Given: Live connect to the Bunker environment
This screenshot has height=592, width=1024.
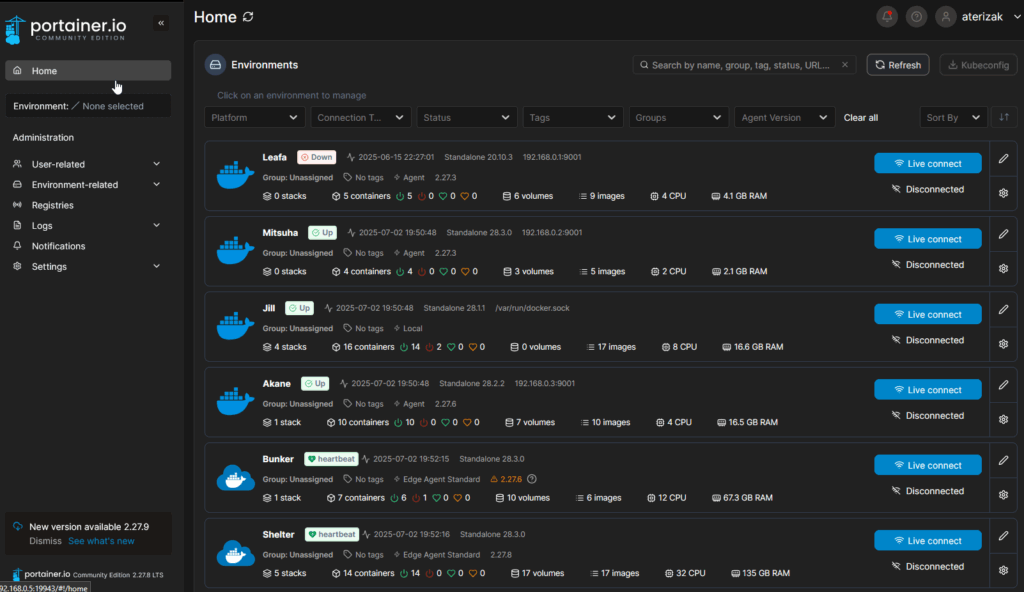Looking at the screenshot, I should [x=927, y=465].
